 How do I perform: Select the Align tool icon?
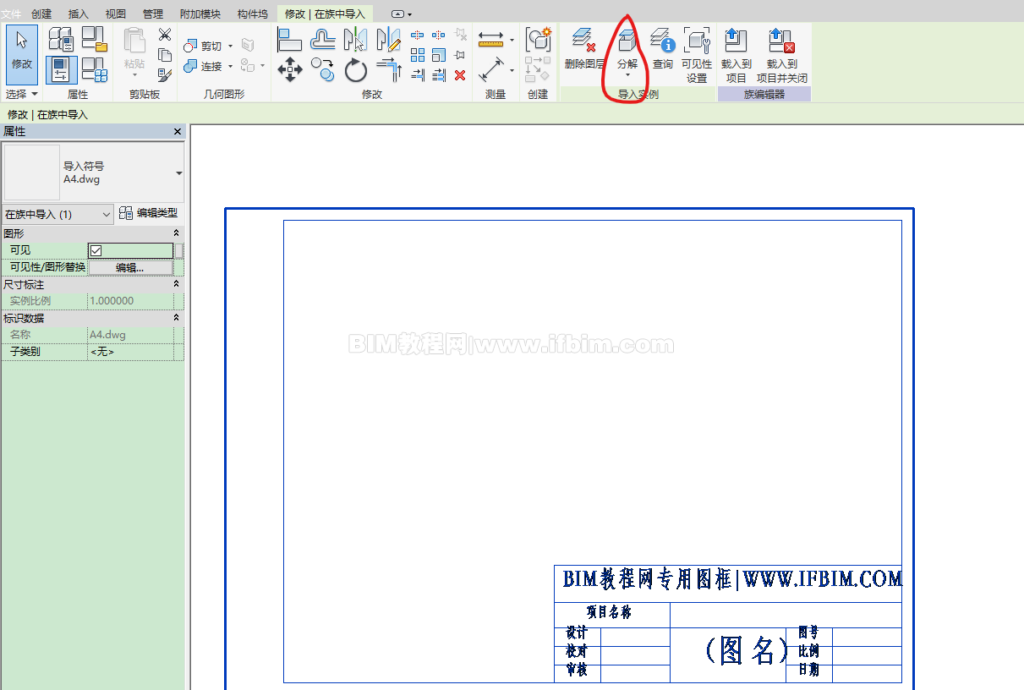289,39
